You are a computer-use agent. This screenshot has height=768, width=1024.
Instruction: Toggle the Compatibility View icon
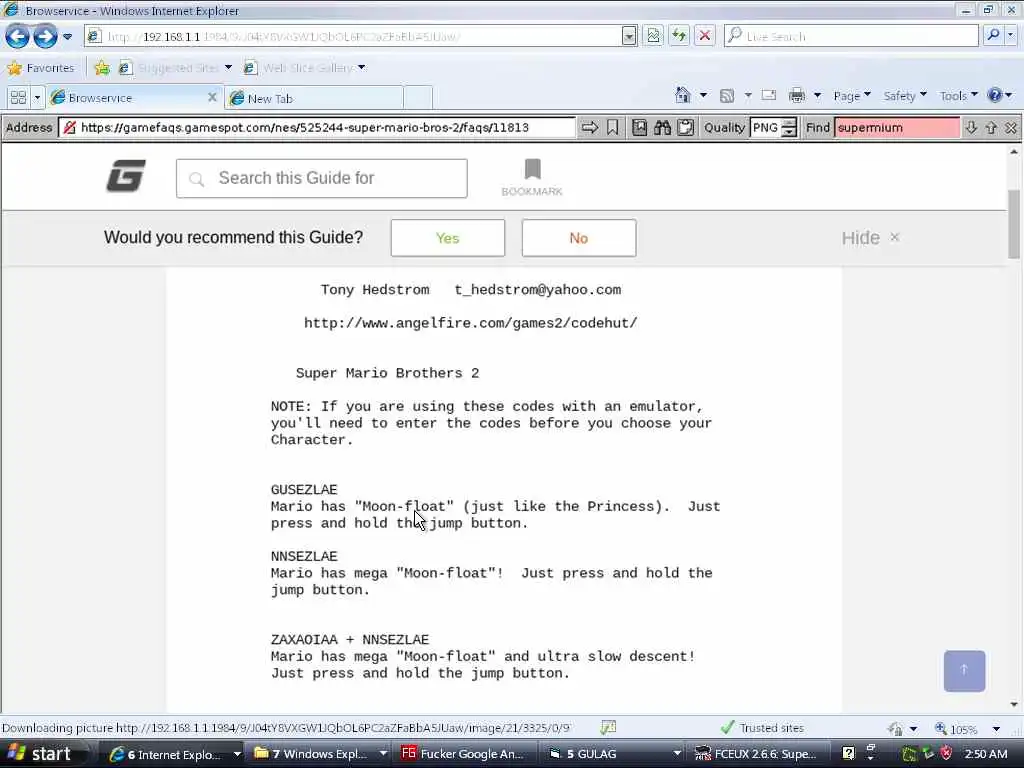pyautogui.click(x=653, y=36)
